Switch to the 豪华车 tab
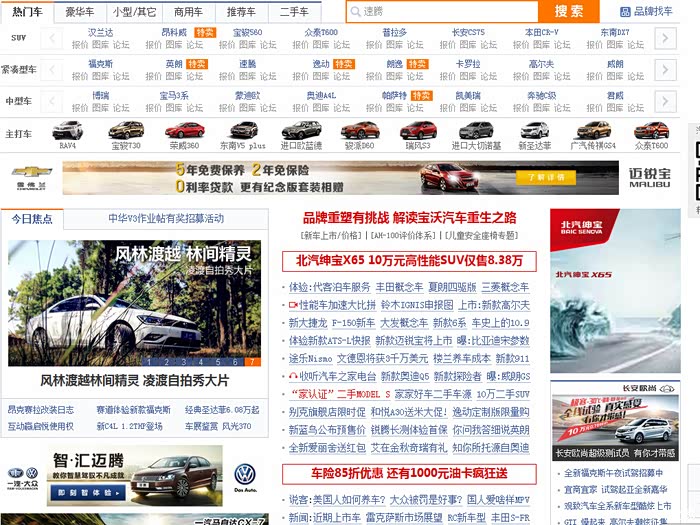 click(x=80, y=12)
